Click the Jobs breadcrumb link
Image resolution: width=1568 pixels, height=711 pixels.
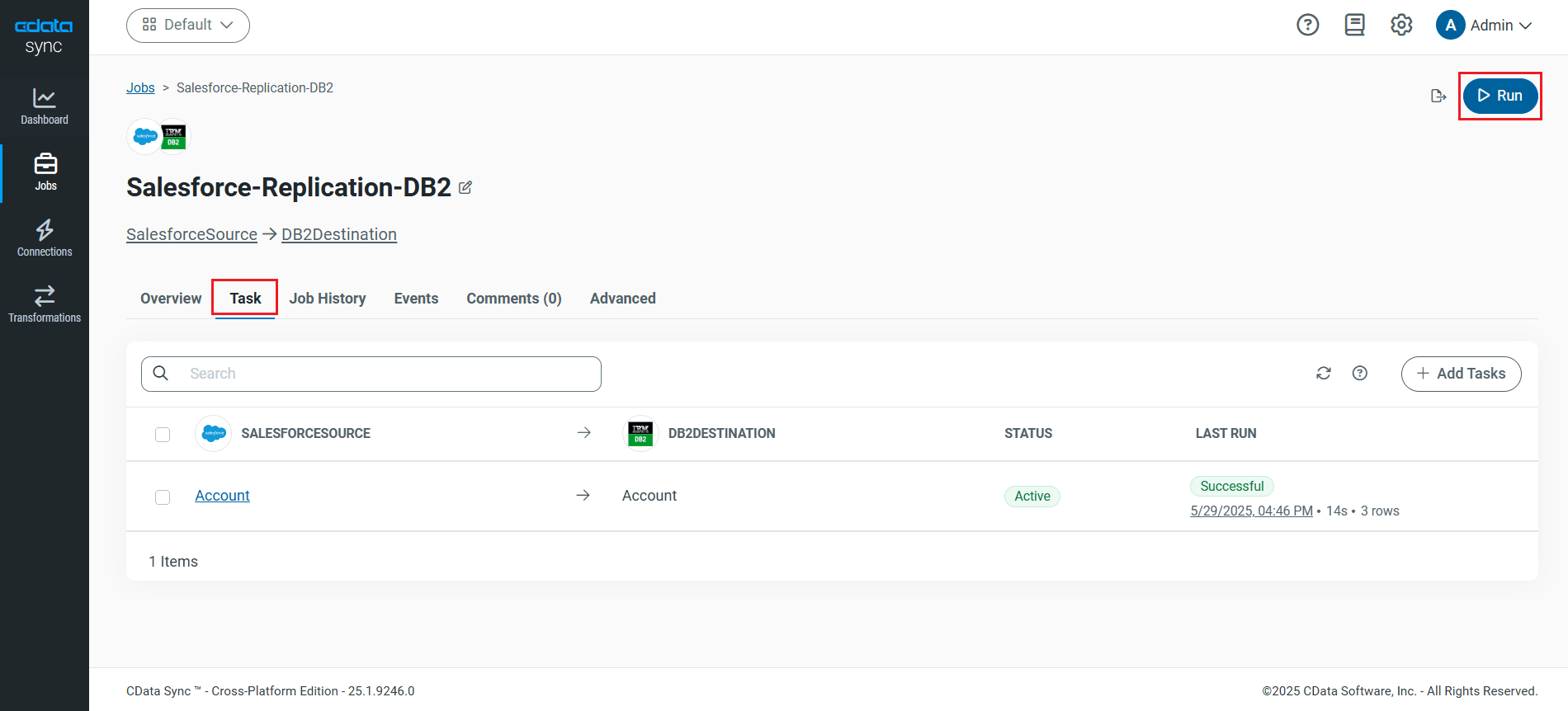[x=140, y=87]
